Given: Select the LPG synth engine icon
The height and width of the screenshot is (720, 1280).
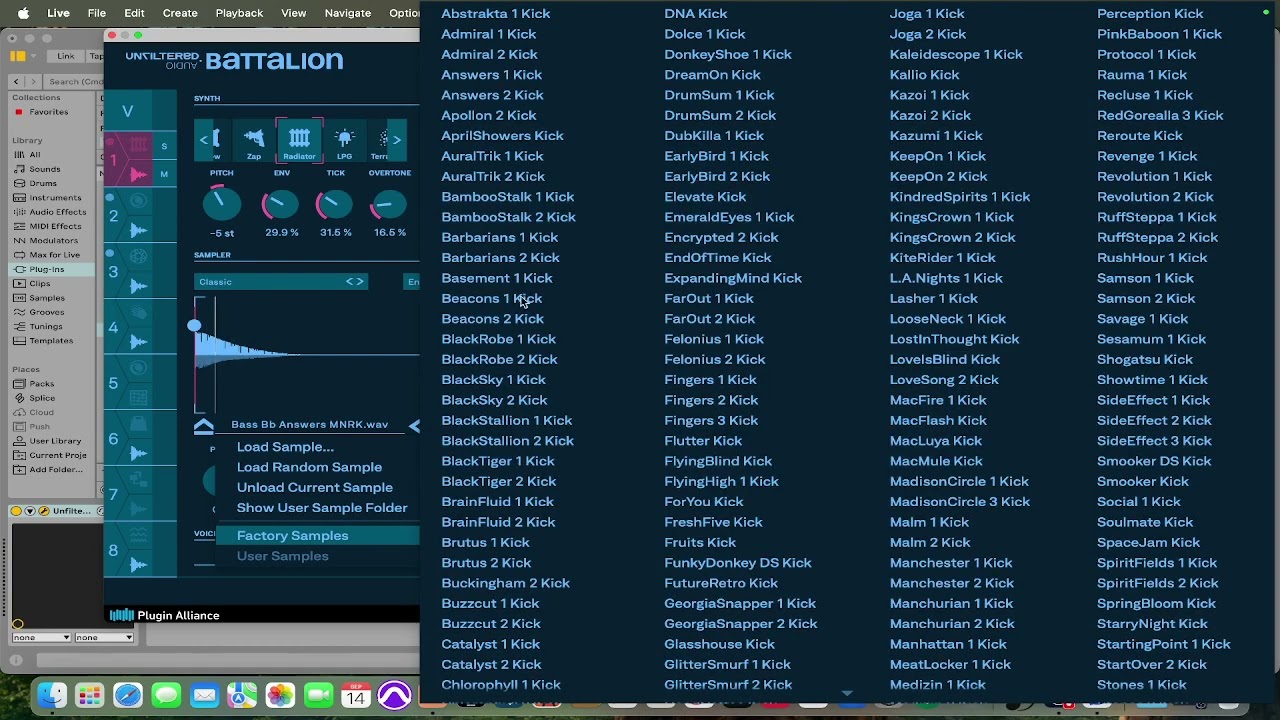Looking at the screenshot, I should (x=344, y=141).
